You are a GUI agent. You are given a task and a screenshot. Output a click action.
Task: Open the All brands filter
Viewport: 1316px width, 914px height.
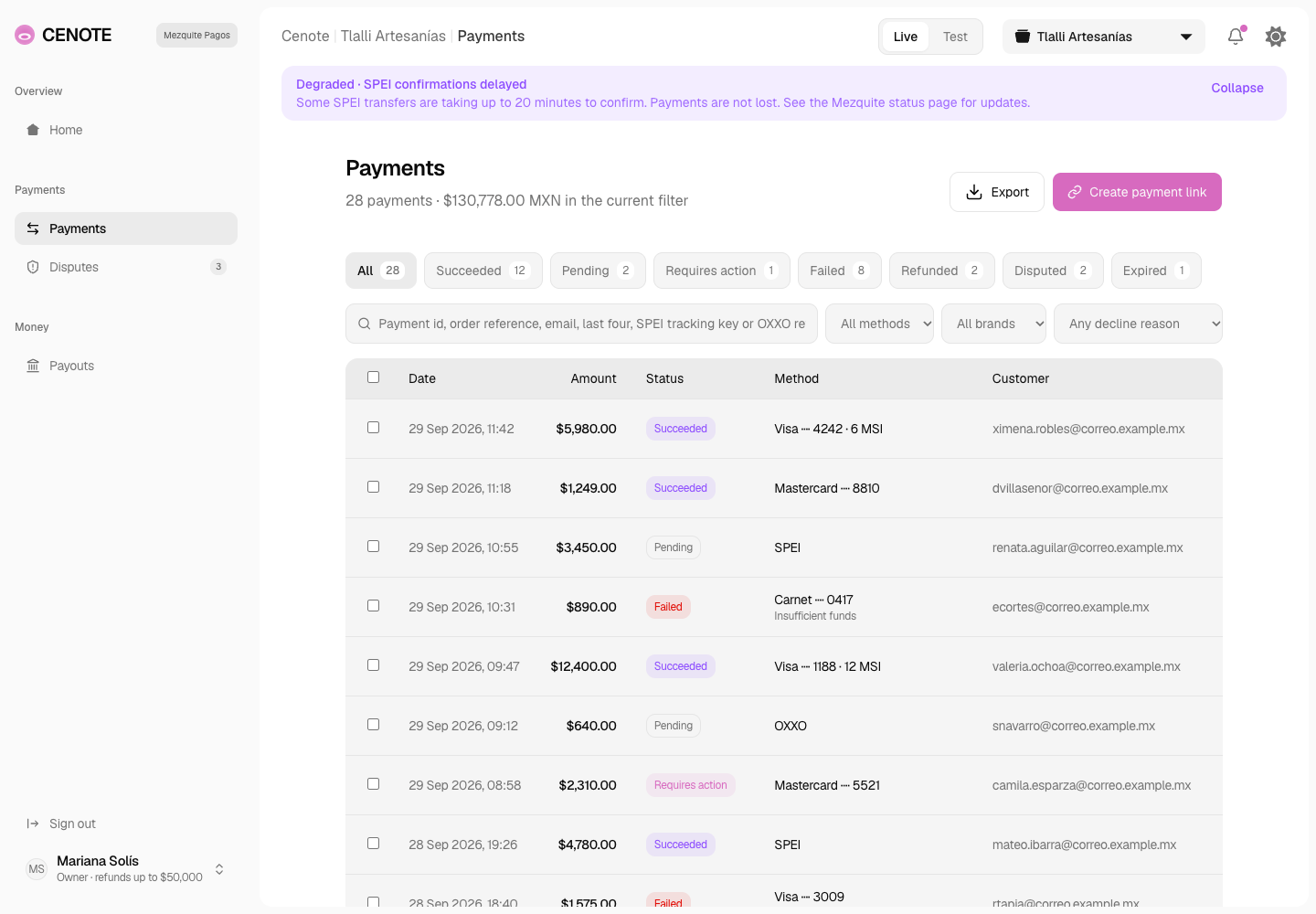click(994, 324)
